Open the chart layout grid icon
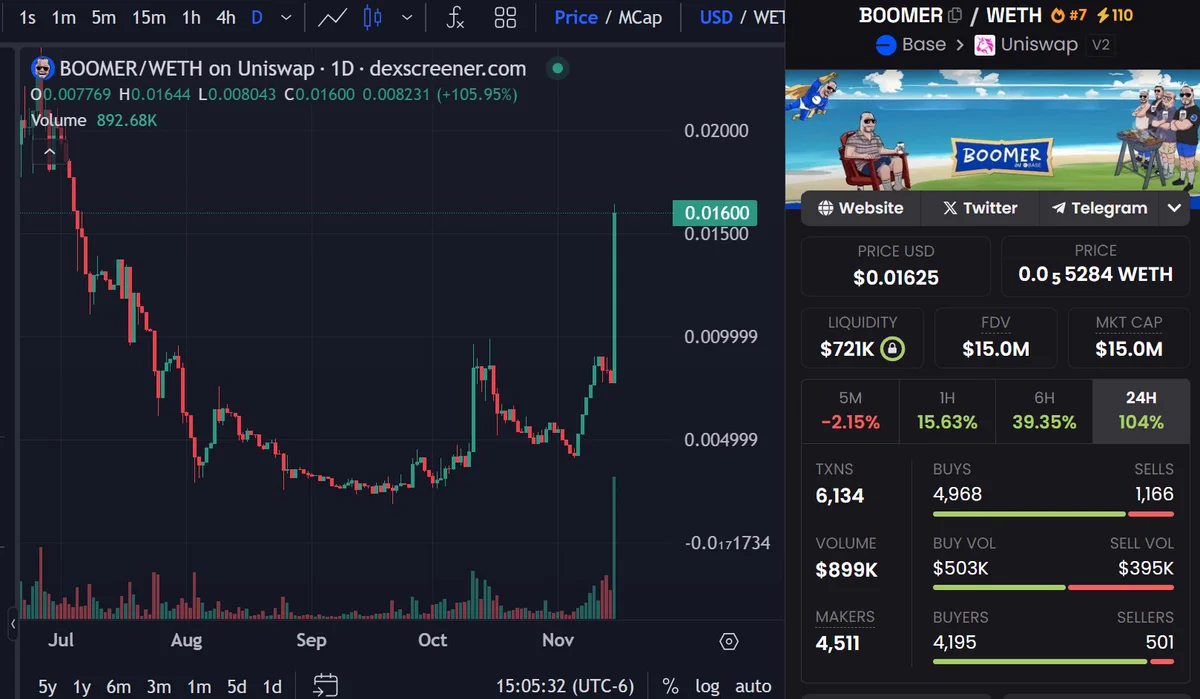Screen dimensions: 1200x699 [506, 17]
